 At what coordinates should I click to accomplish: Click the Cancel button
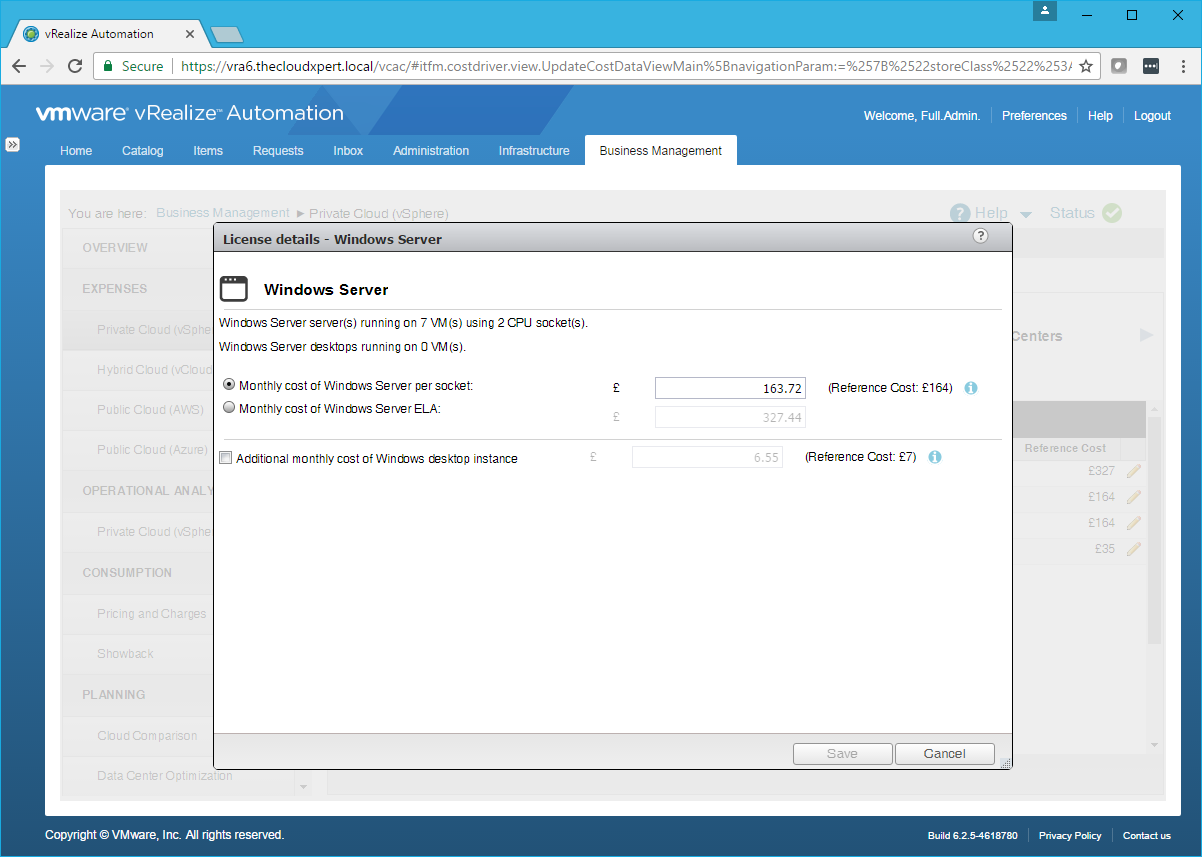pos(944,754)
